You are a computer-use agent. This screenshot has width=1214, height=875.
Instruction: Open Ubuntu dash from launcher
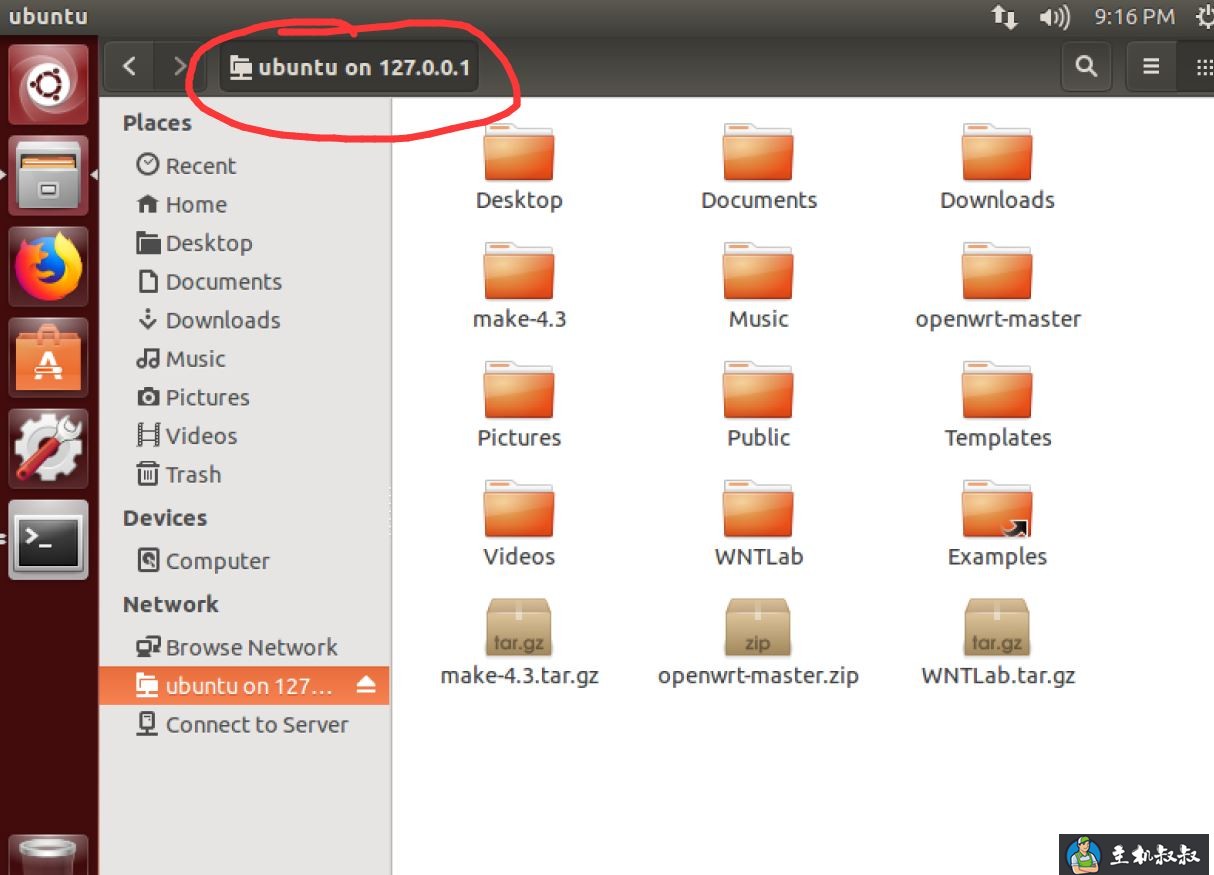[48, 85]
